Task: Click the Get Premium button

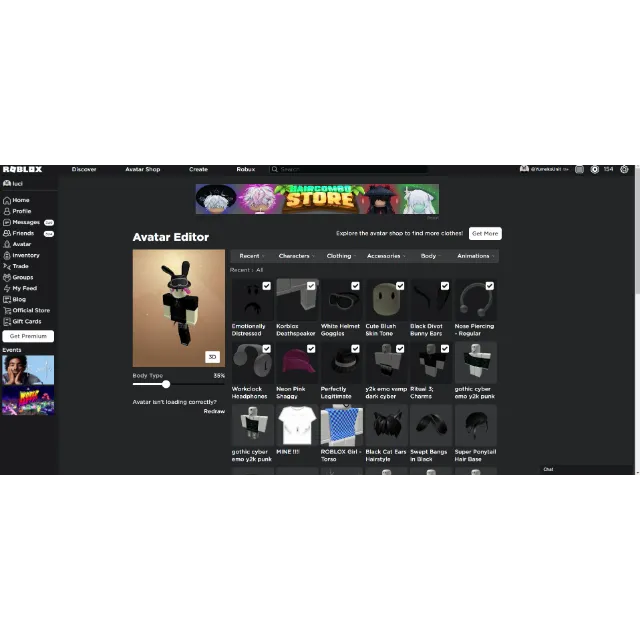Action: [28, 336]
